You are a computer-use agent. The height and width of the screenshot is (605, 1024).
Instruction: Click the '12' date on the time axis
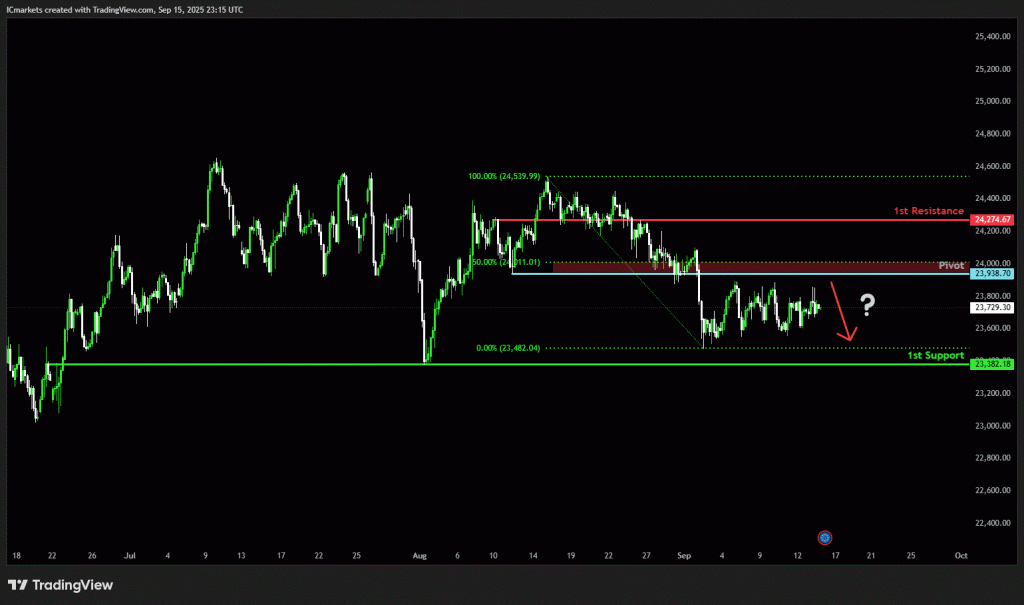pyautogui.click(x=797, y=555)
